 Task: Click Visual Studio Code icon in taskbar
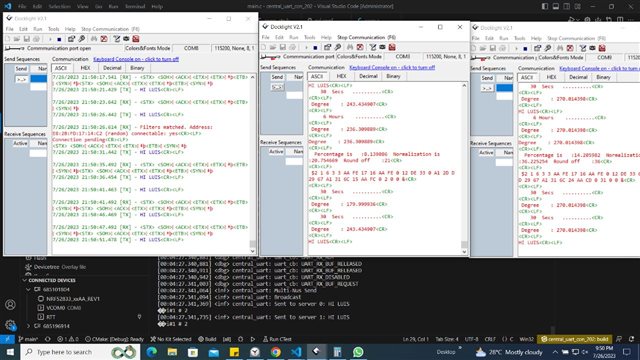coord(296,352)
